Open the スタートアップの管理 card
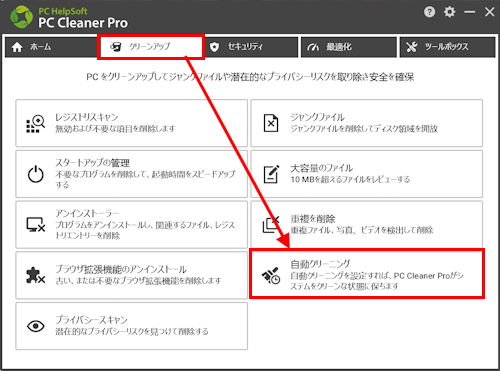The height and width of the screenshot is (371, 500). (132, 174)
